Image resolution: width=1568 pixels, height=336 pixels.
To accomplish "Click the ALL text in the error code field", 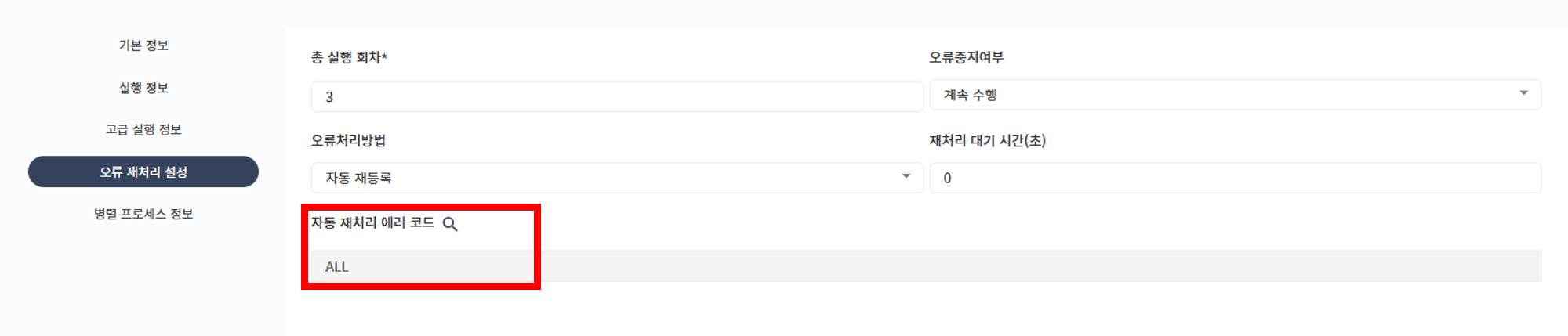I will (337, 266).
